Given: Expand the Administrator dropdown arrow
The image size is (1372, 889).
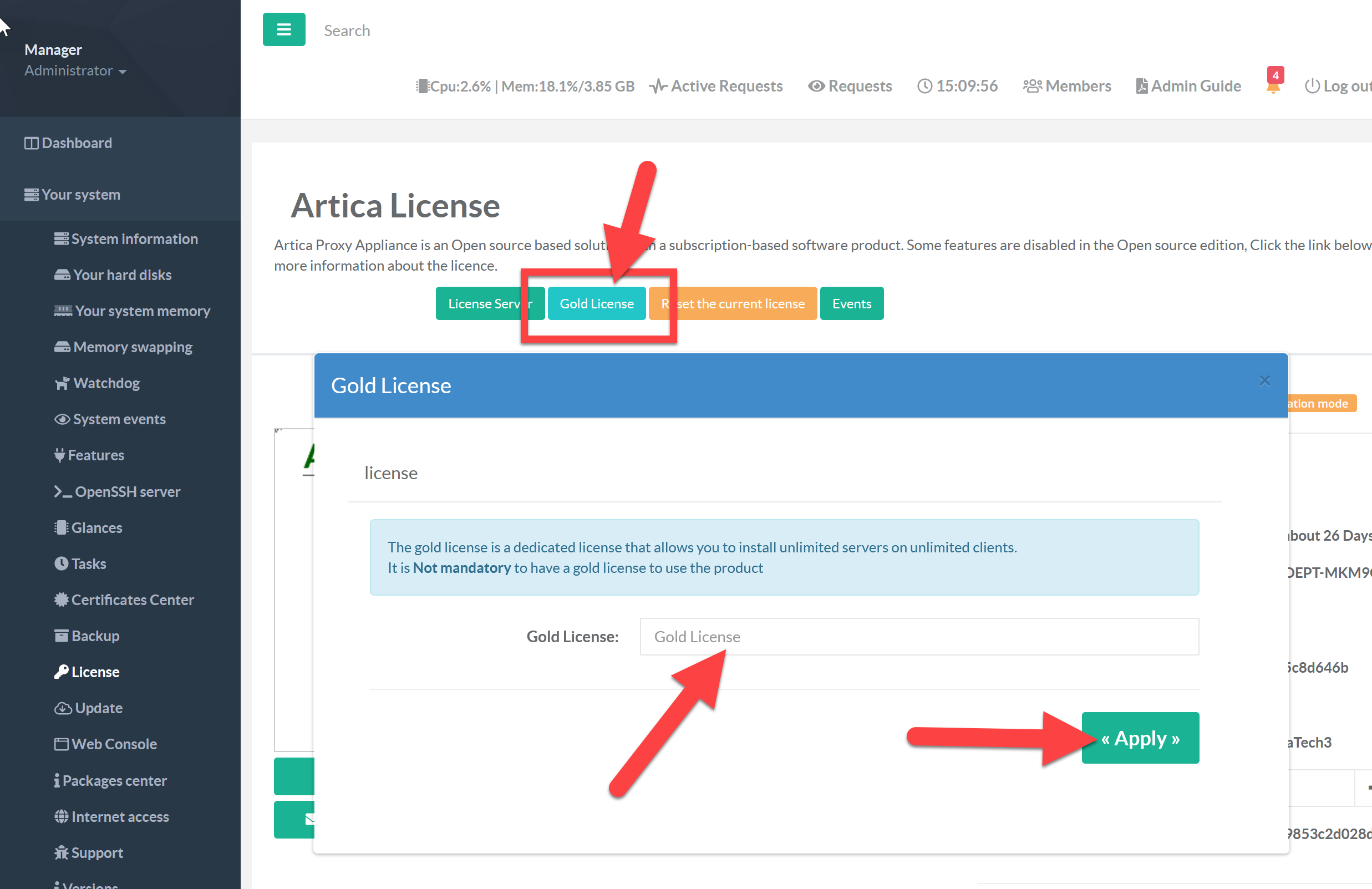Looking at the screenshot, I should click(122, 72).
